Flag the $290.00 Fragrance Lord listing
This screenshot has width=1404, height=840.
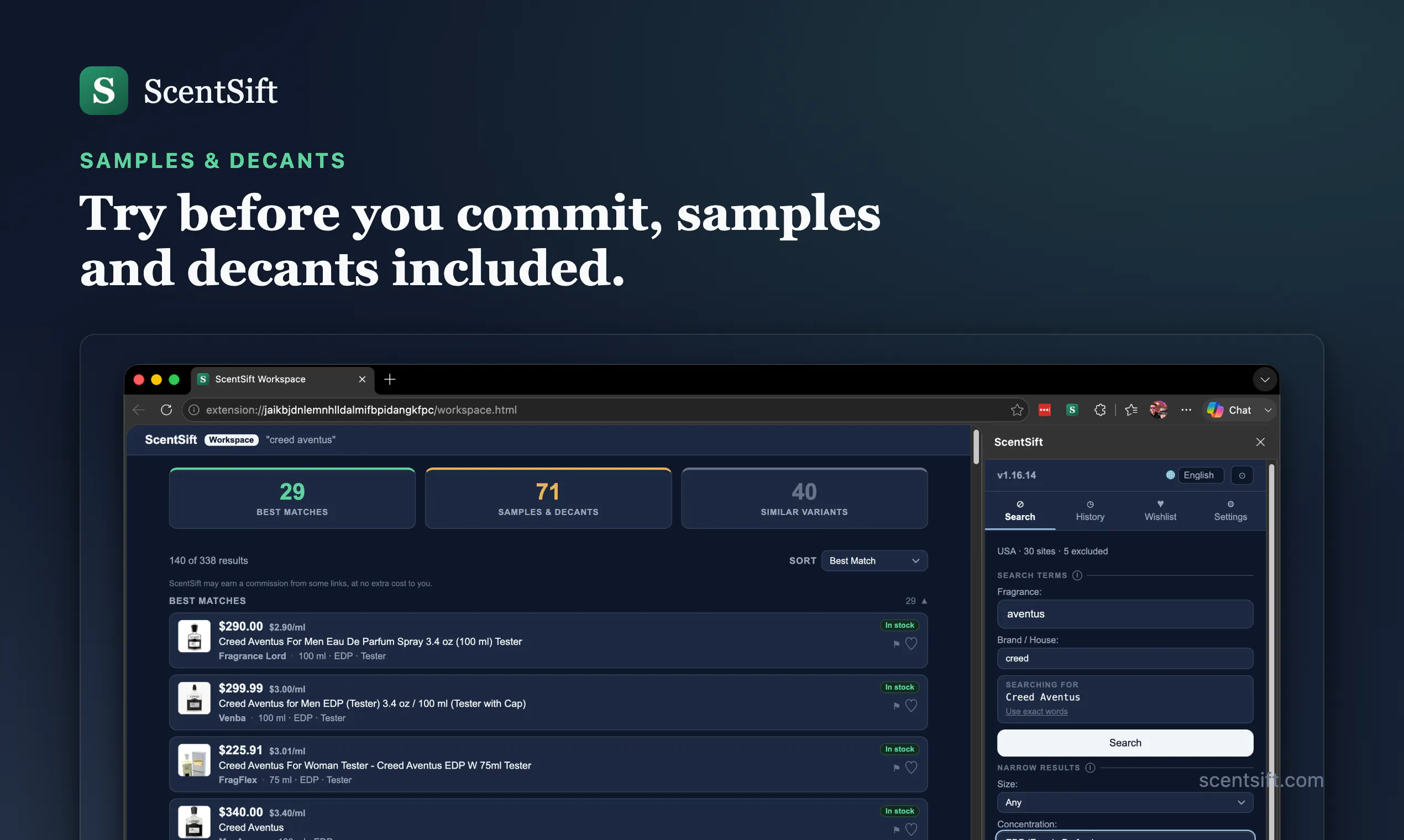click(896, 644)
